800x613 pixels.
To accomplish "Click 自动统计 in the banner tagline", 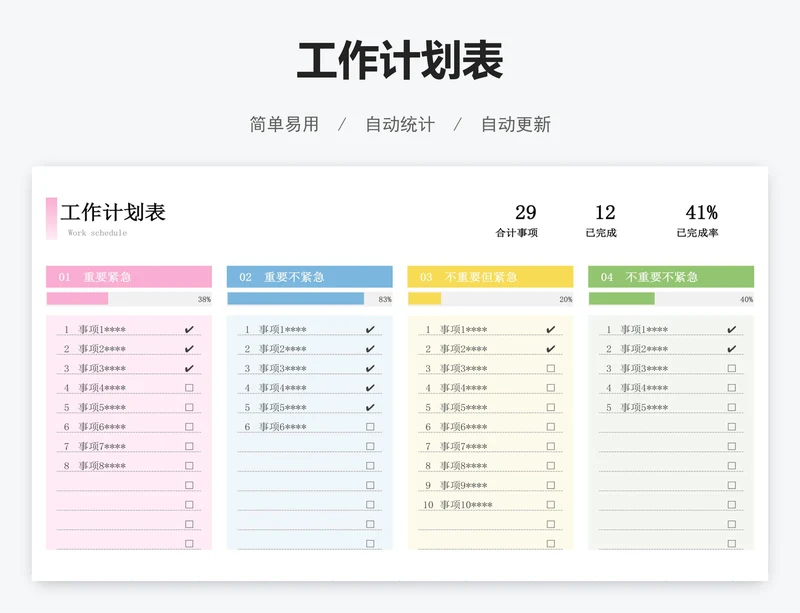I will tap(400, 125).
